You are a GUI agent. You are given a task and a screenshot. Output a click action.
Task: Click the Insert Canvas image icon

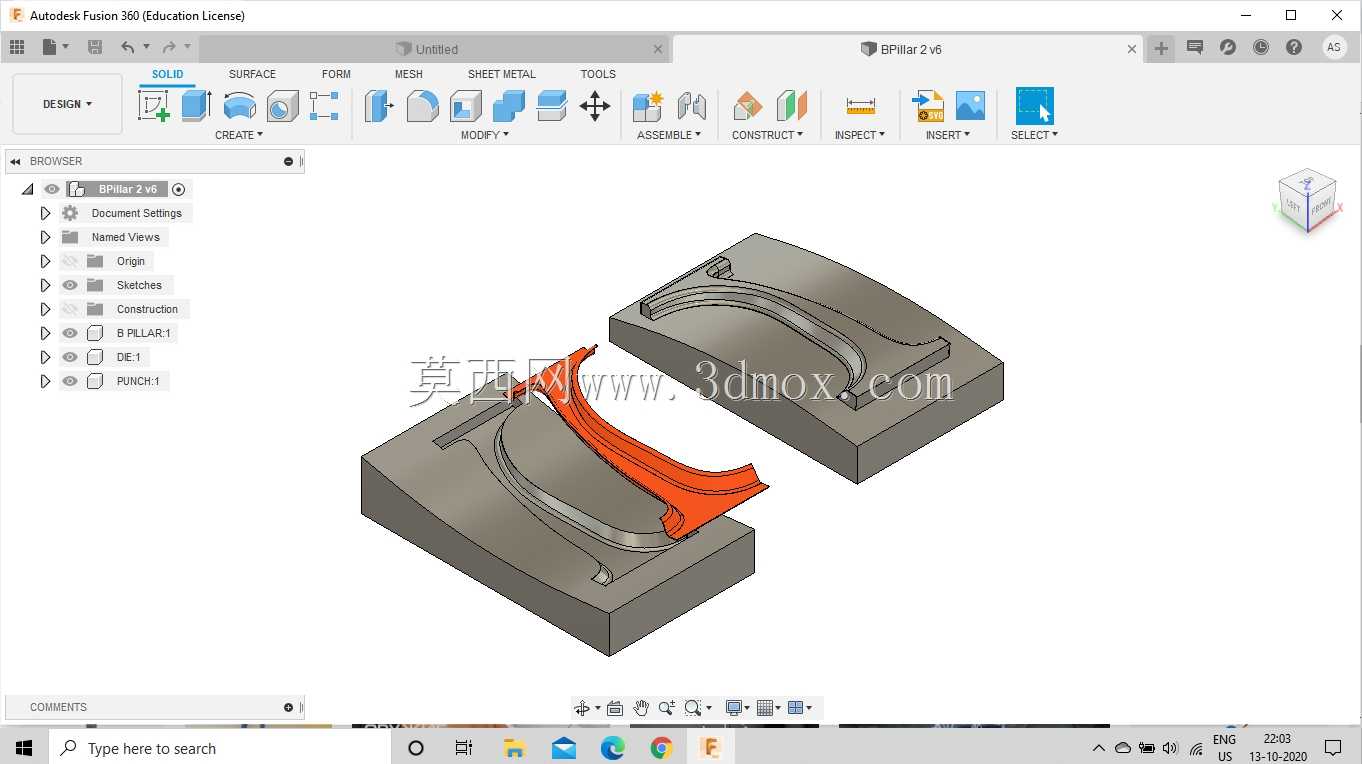(970, 105)
